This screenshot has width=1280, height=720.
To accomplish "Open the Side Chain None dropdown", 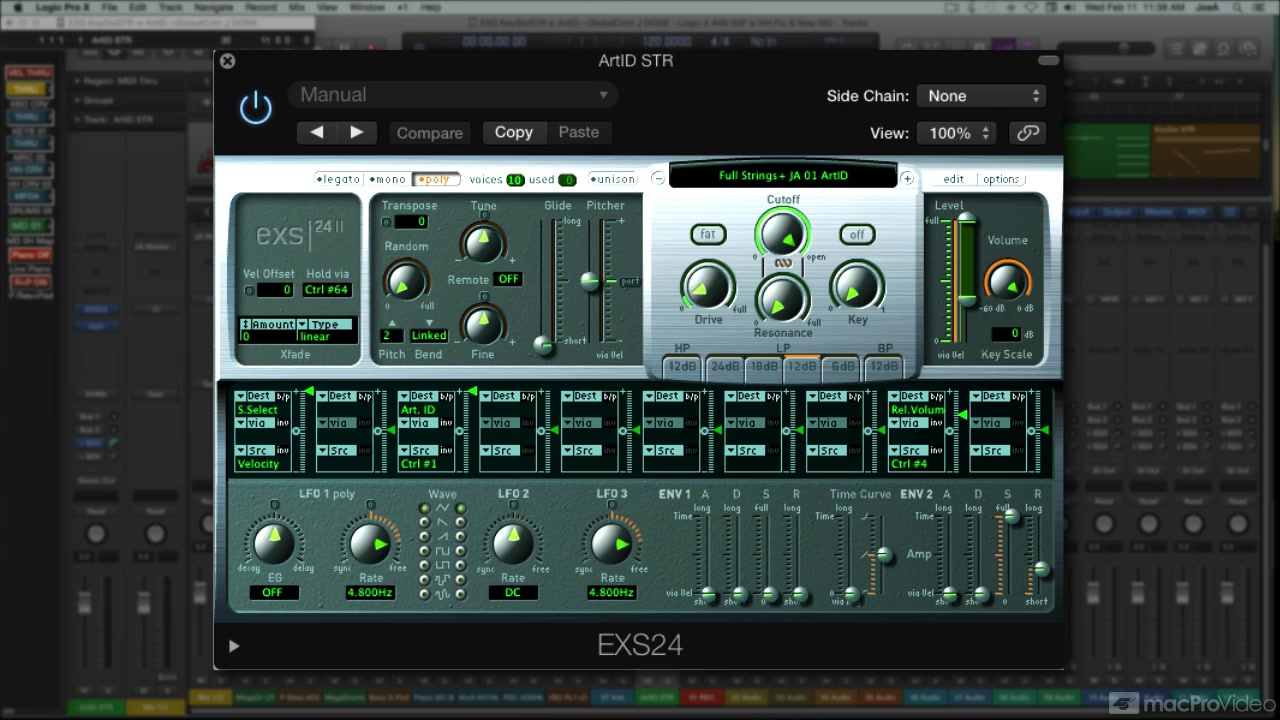I will point(981,96).
